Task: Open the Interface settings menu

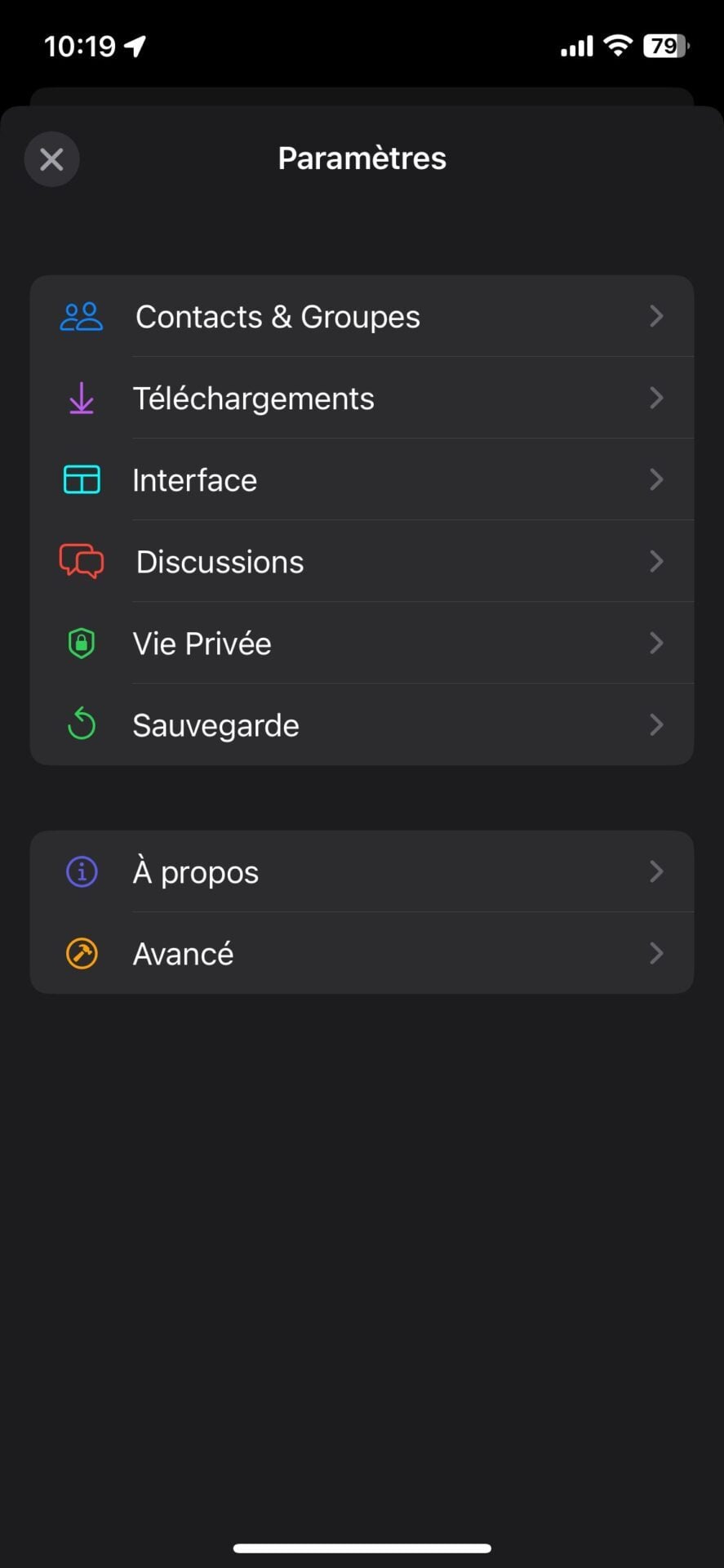Action: [195, 480]
